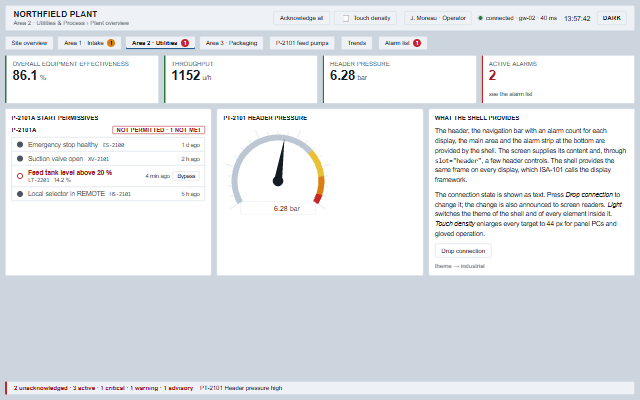This screenshot has width=640, height=400.
Task: Open the Throughput 1152 u/h card
Action: (241, 79)
